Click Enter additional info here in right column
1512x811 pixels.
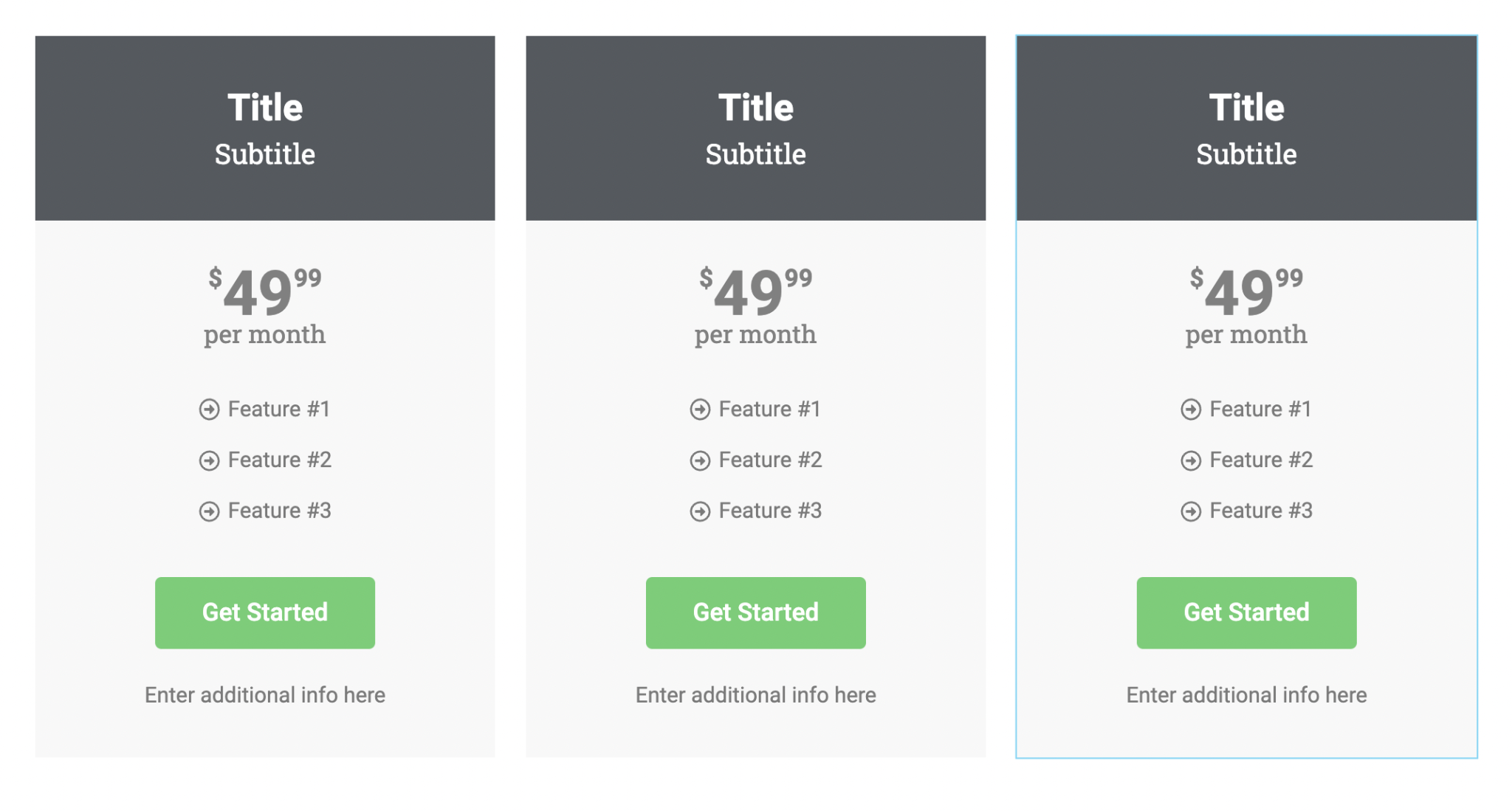[x=1246, y=694]
